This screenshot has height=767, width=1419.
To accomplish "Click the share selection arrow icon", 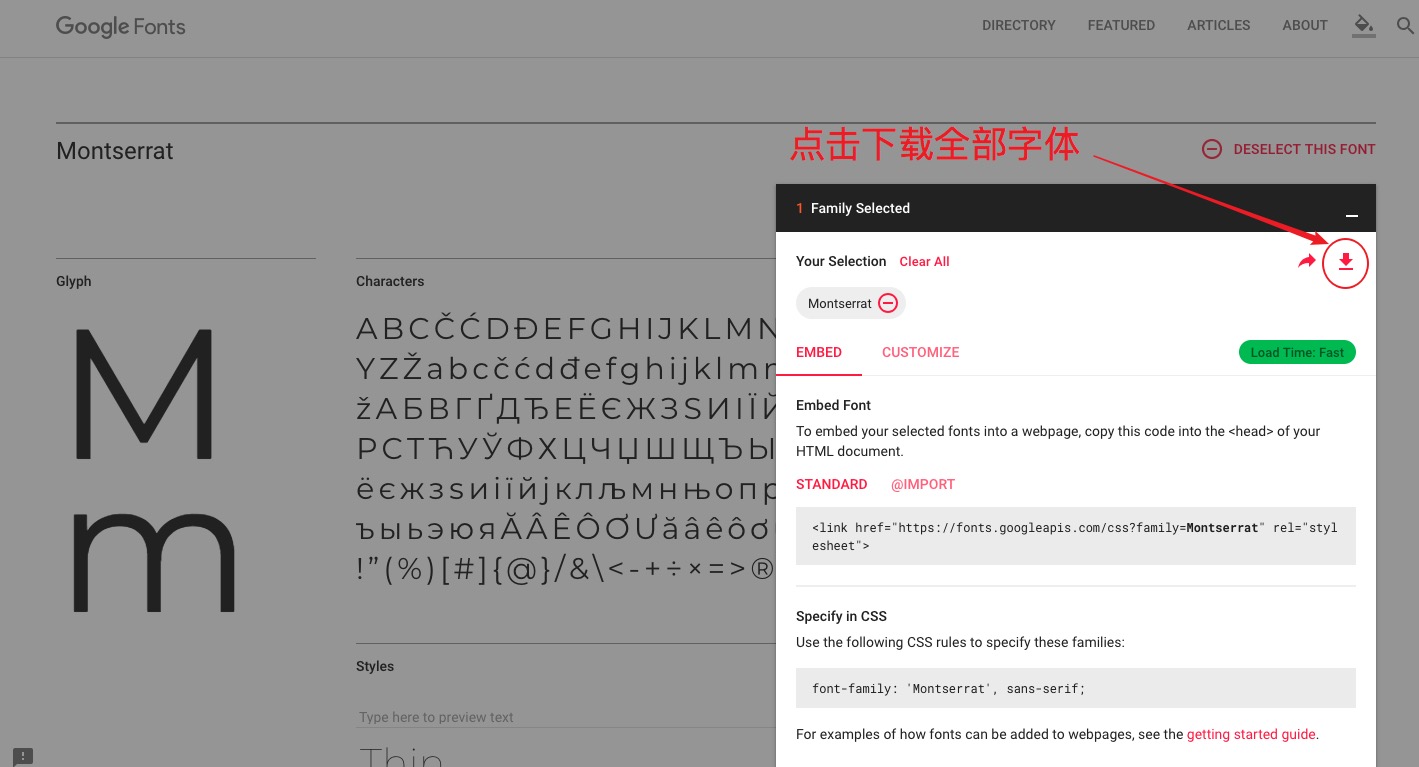I will [x=1307, y=261].
